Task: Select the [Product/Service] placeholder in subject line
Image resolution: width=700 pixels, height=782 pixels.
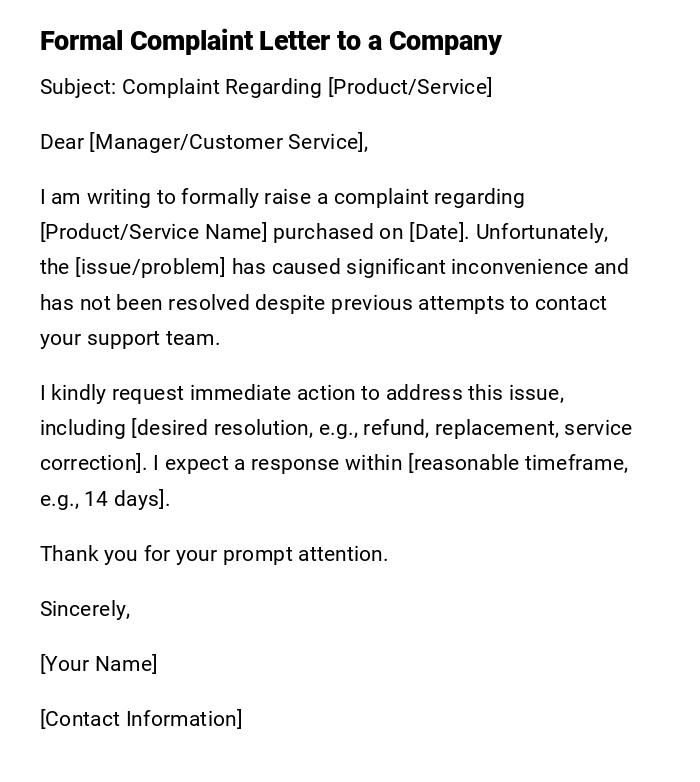Action: pyautogui.click(x=410, y=87)
